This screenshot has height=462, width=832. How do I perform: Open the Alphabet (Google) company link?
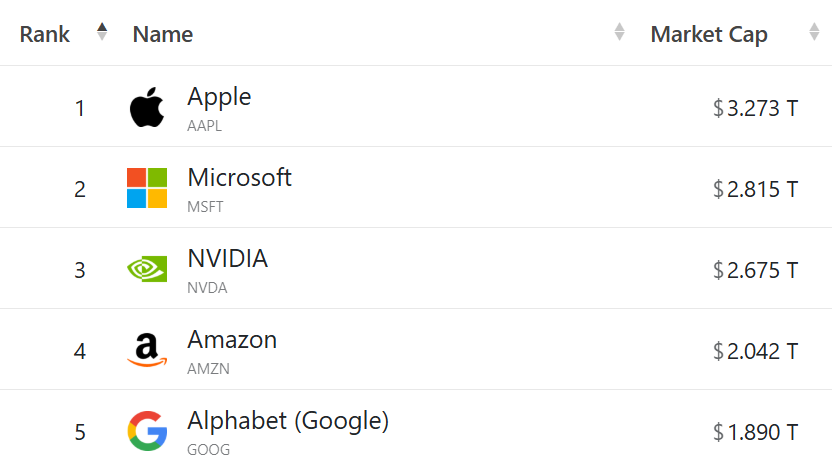(x=288, y=421)
